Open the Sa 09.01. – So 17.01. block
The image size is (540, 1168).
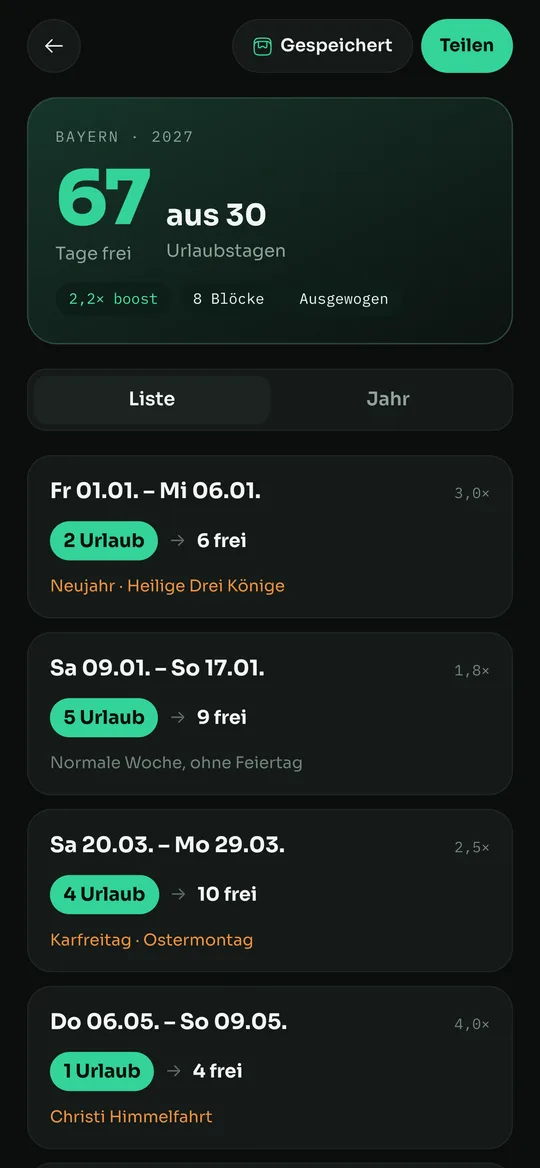pyautogui.click(x=270, y=714)
